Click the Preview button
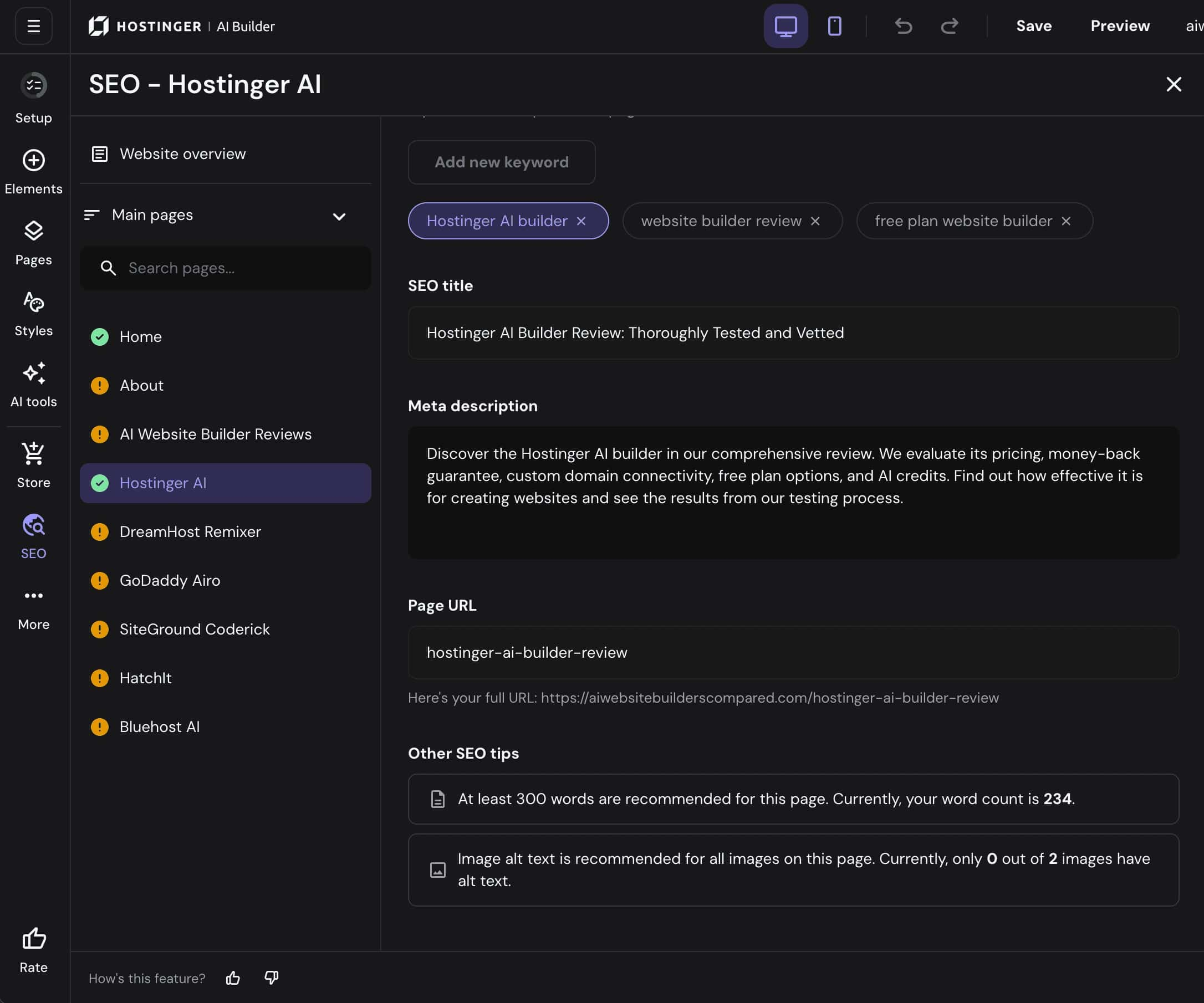Screen dimensions: 1204x1003 point(1120,27)
